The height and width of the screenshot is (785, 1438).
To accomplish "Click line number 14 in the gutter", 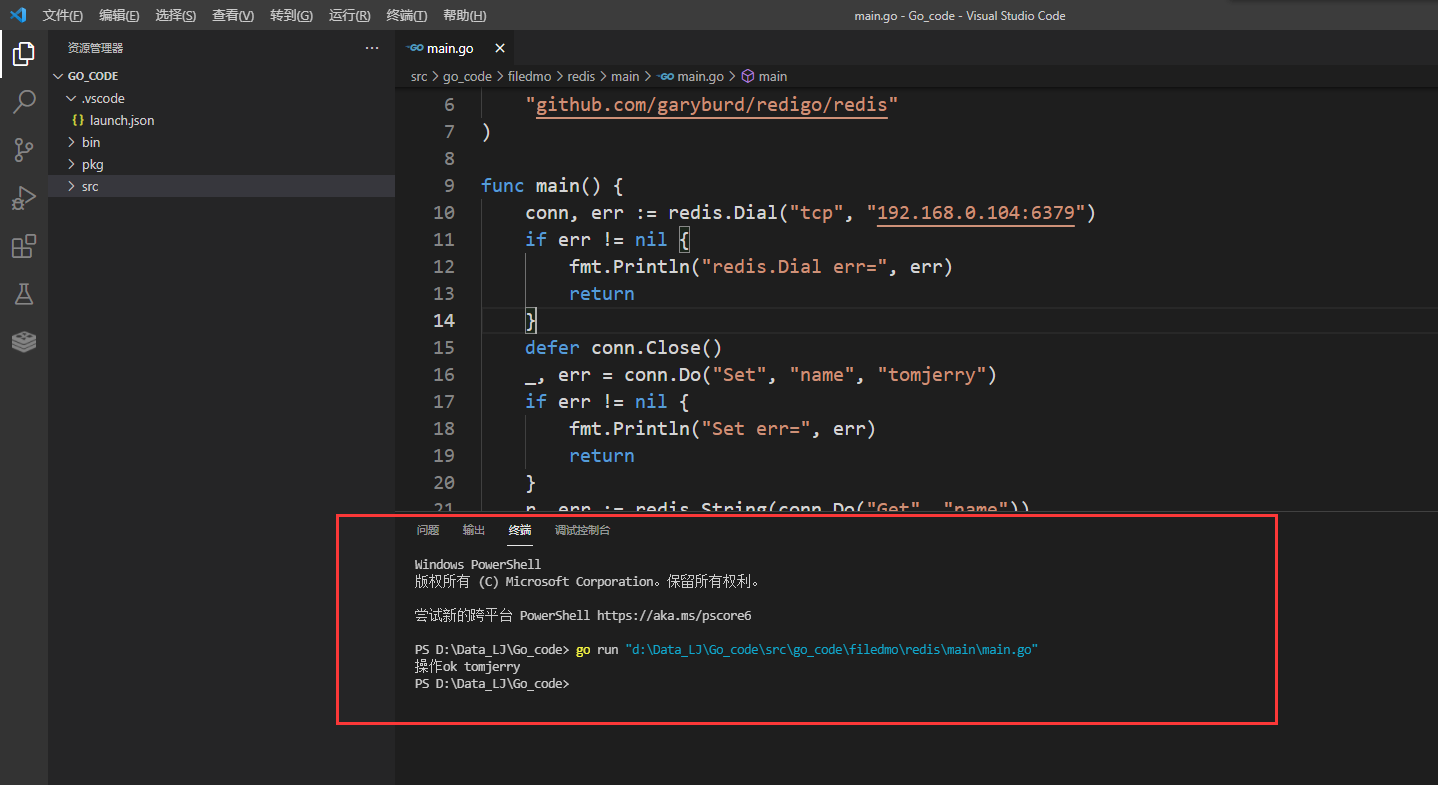I will (443, 321).
